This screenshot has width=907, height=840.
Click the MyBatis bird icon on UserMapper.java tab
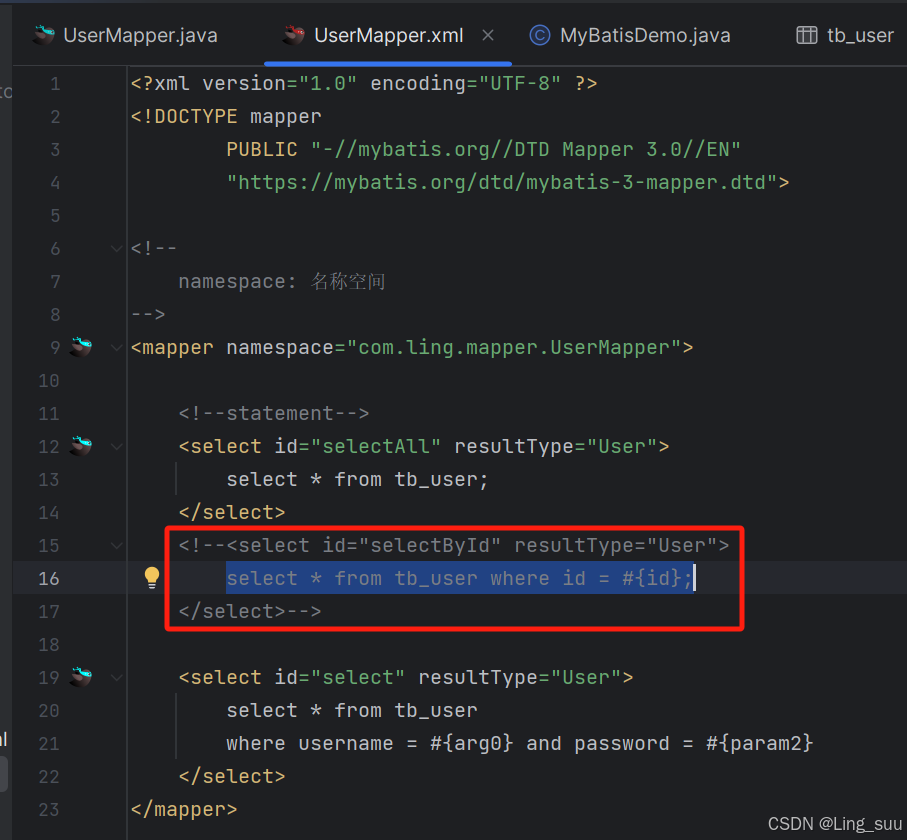pyautogui.click(x=44, y=35)
